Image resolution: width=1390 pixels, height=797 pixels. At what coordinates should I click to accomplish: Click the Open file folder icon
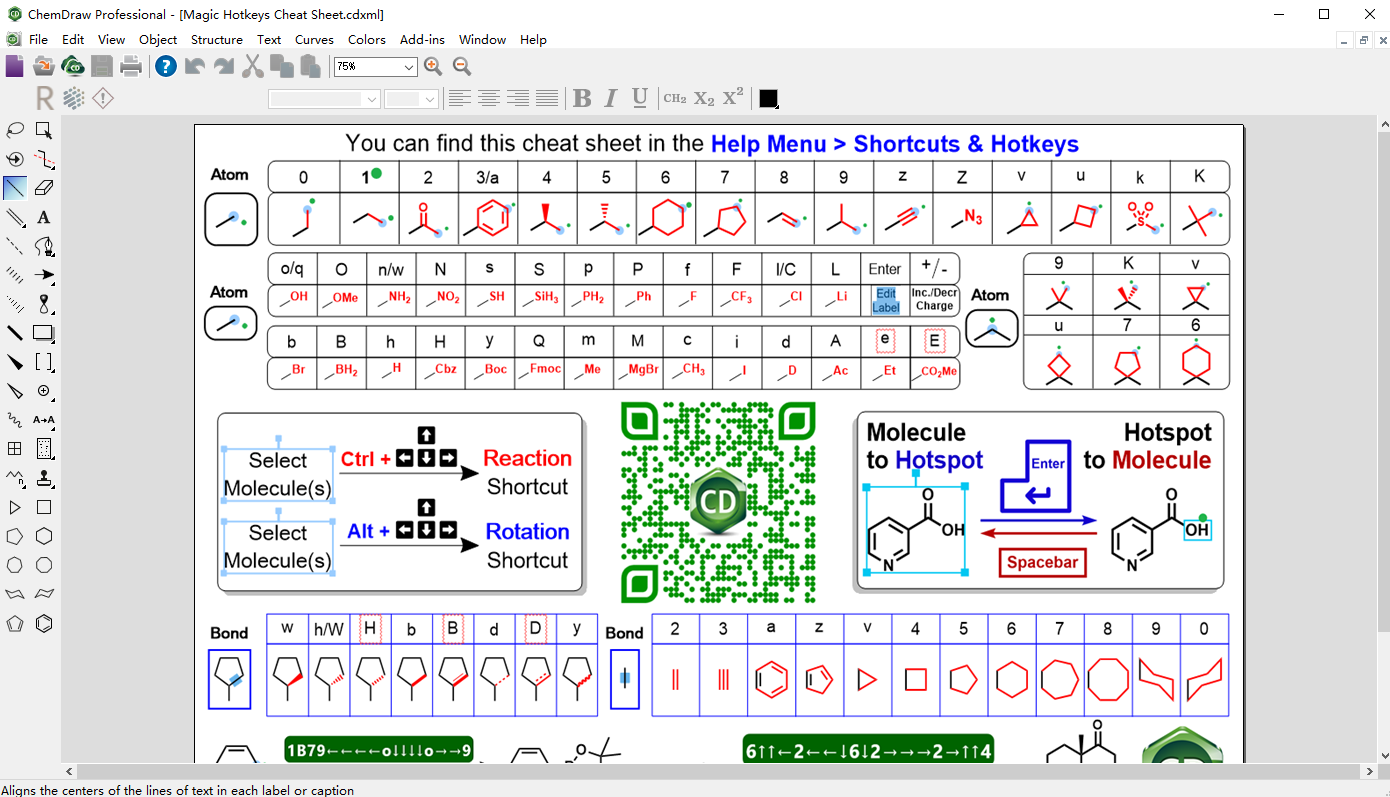pos(43,66)
